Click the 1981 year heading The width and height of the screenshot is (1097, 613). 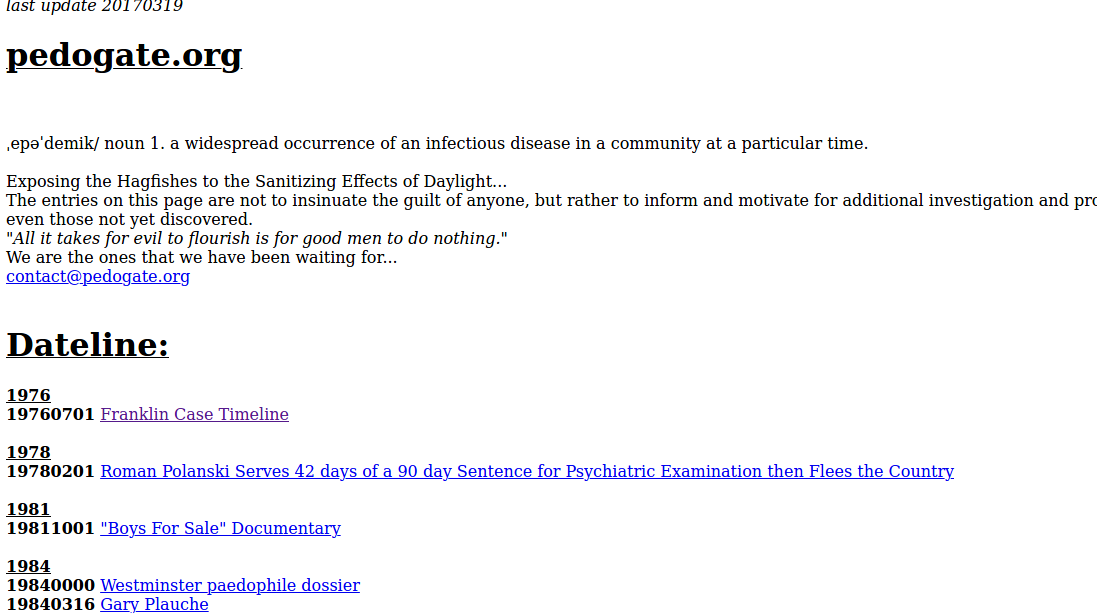(x=28, y=509)
